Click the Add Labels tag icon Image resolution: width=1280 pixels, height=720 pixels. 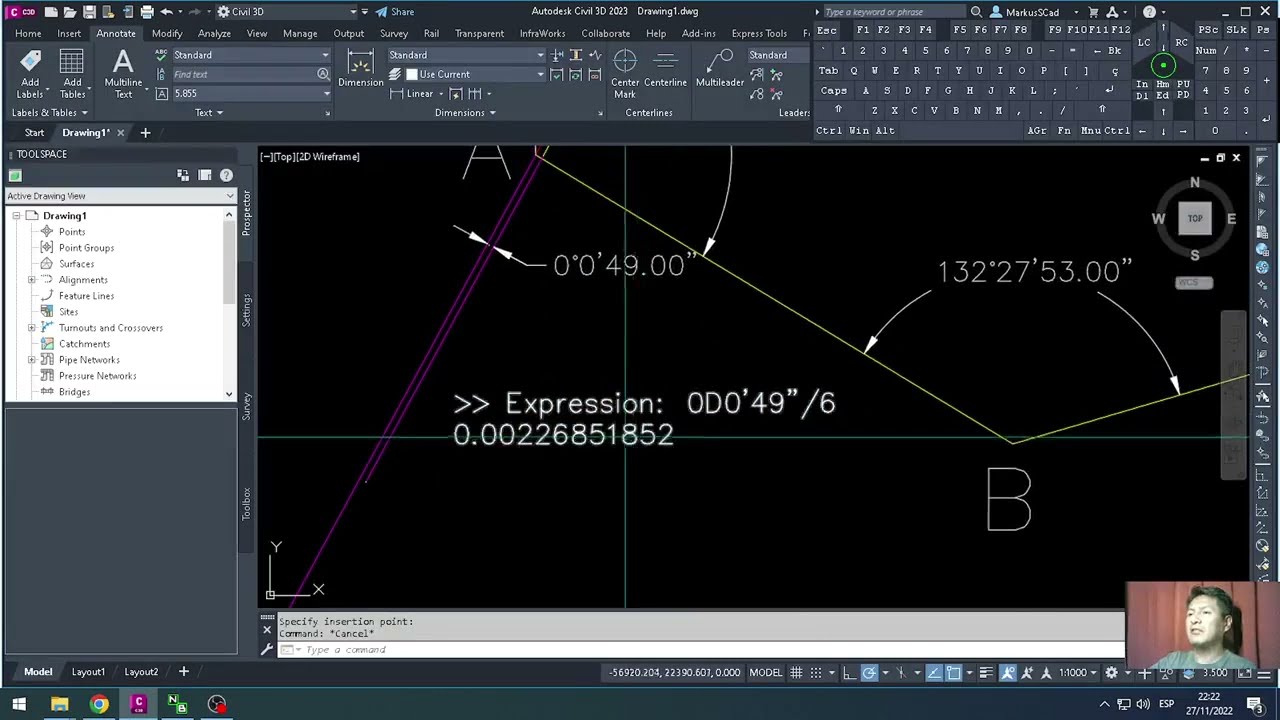point(30,63)
